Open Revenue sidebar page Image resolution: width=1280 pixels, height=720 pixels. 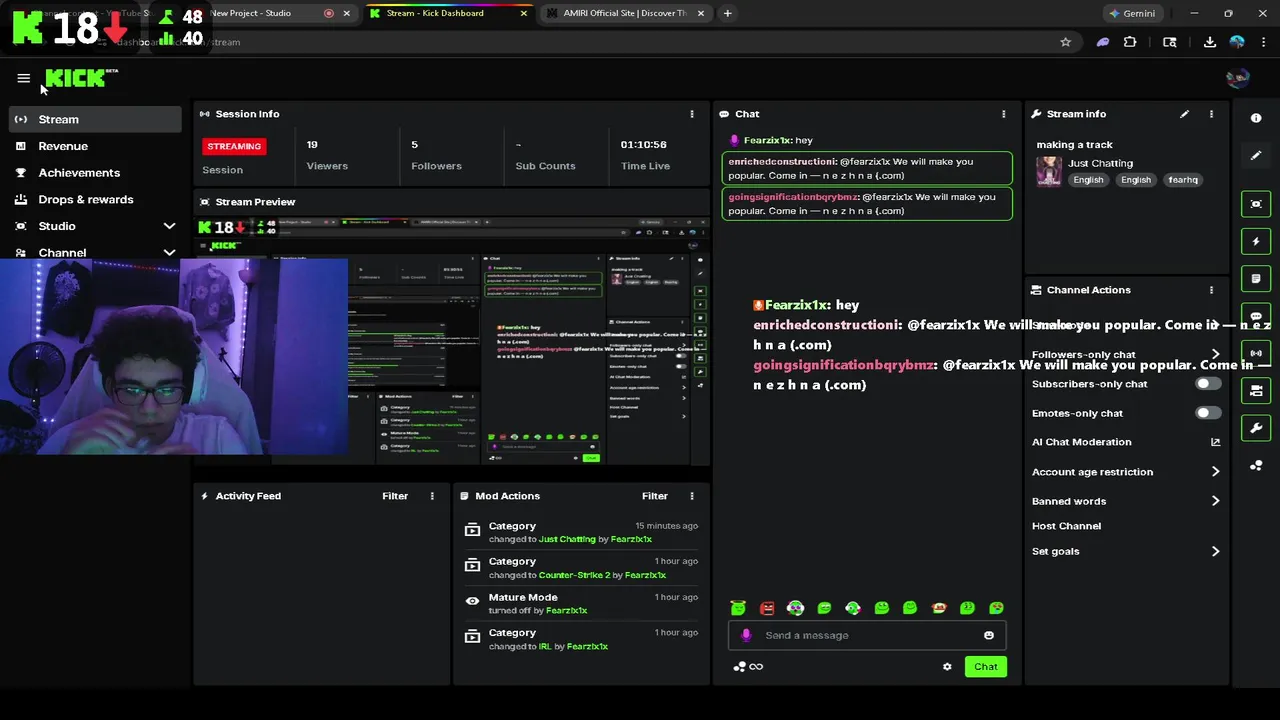point(95,146)
